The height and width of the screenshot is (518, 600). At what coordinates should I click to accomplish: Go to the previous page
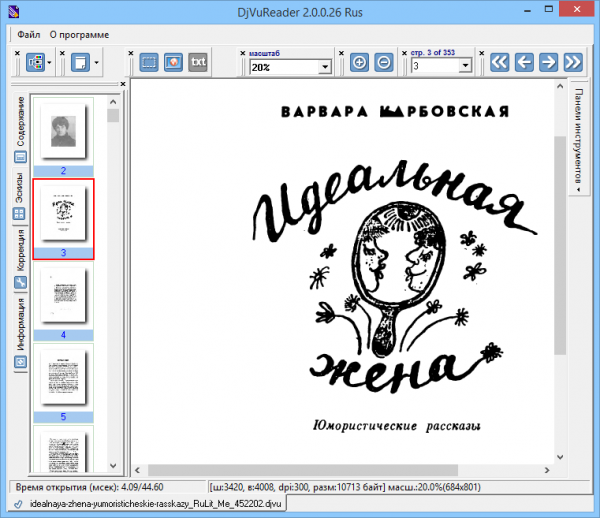click(524, 62)
